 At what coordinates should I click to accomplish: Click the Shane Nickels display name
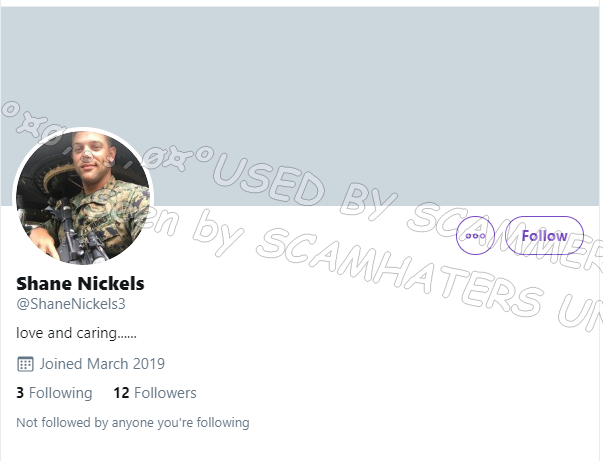point(80,283)
